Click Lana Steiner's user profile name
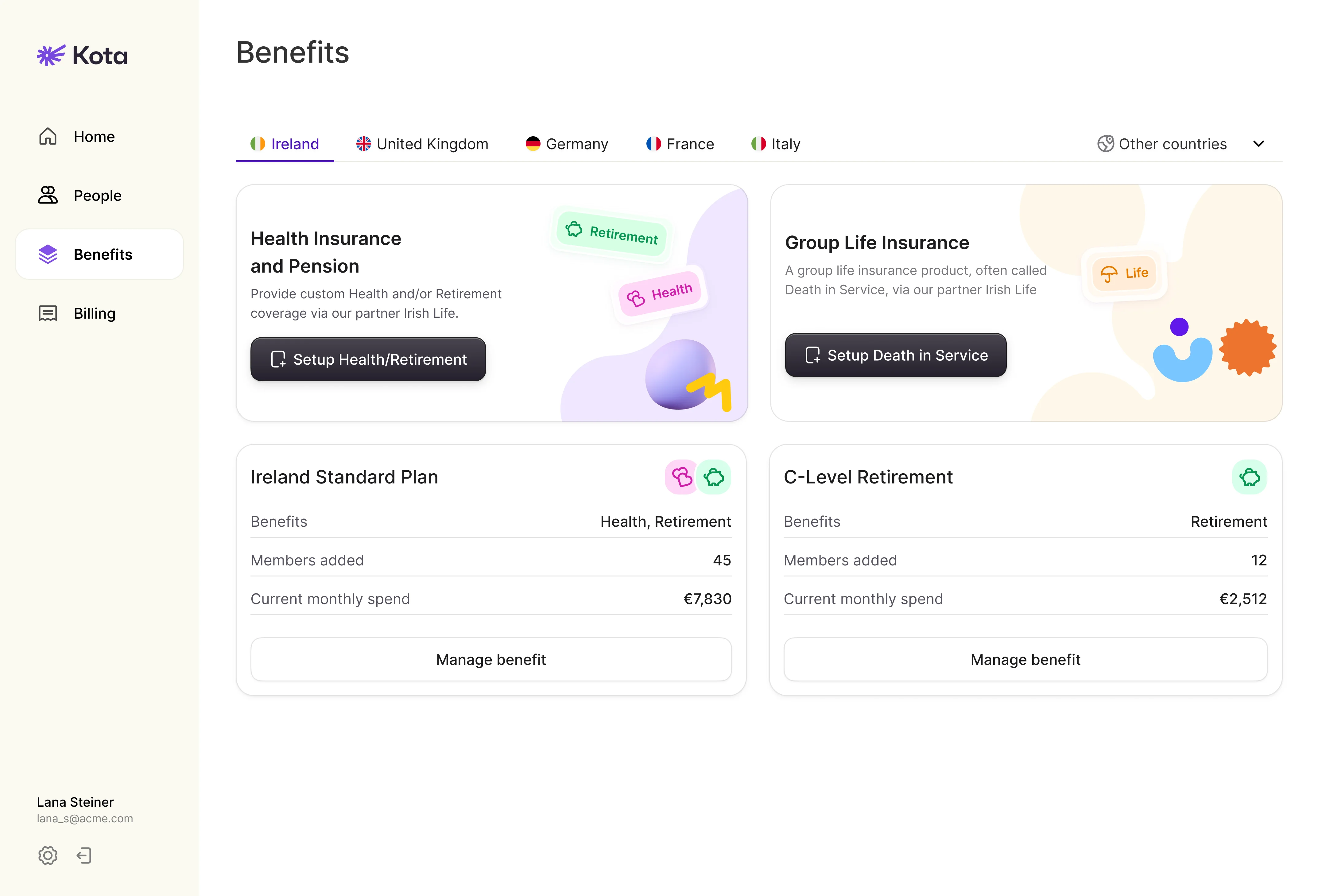The height and width of the screenshot is (896, 1326). pyautogui.click(x=75, y=802)
